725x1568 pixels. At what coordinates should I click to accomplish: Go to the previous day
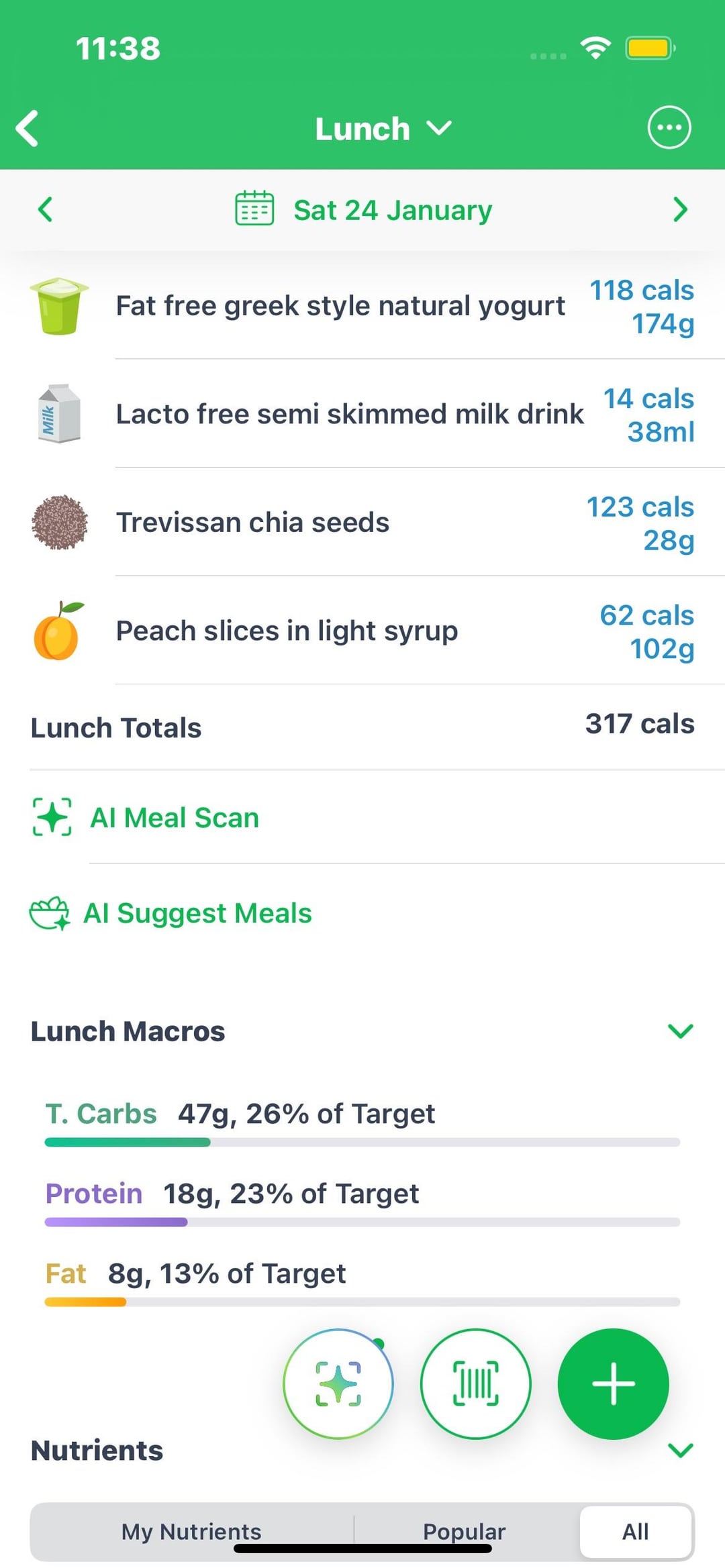coord(45,209)
